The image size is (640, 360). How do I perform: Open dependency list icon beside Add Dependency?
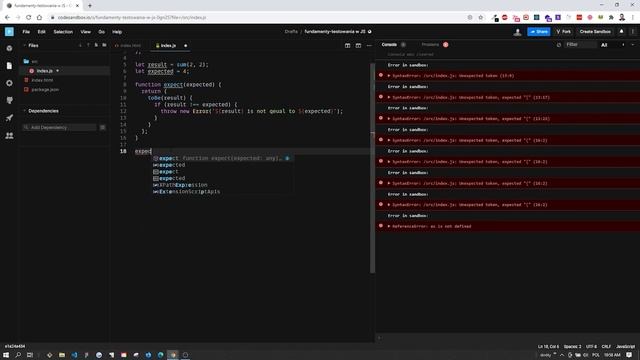tap(102, 127)
